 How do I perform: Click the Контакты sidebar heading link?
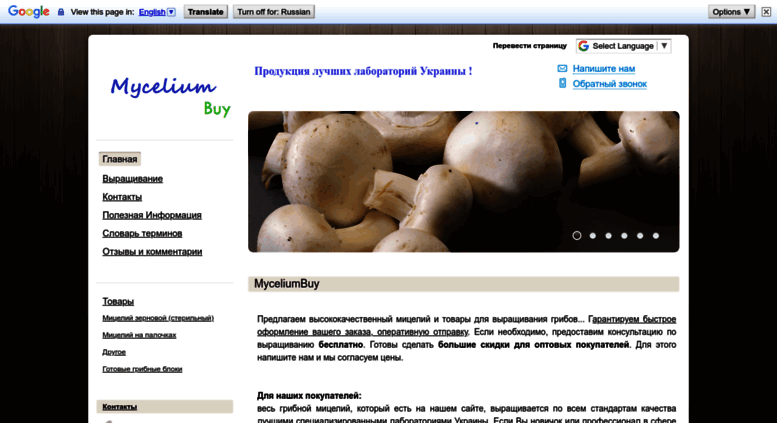pos(119,407)
